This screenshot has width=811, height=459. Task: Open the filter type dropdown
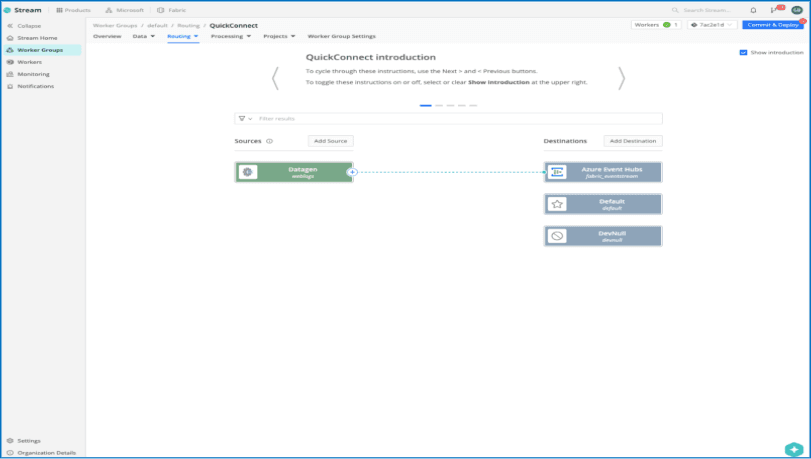(x=245, y=119)
